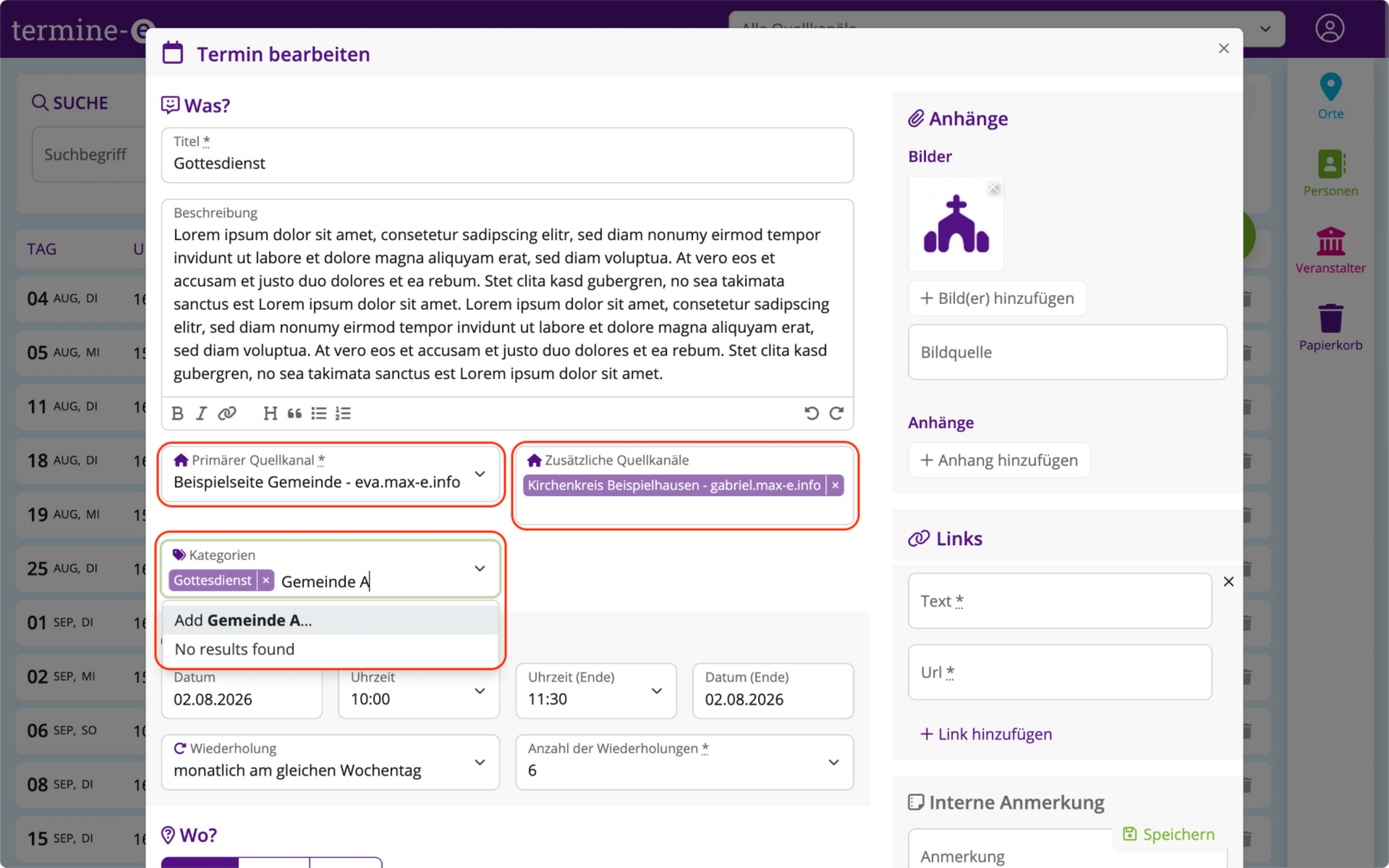Focus the Suchbegriff search field
The image size is (1389, 868).
tap(89, 155)
